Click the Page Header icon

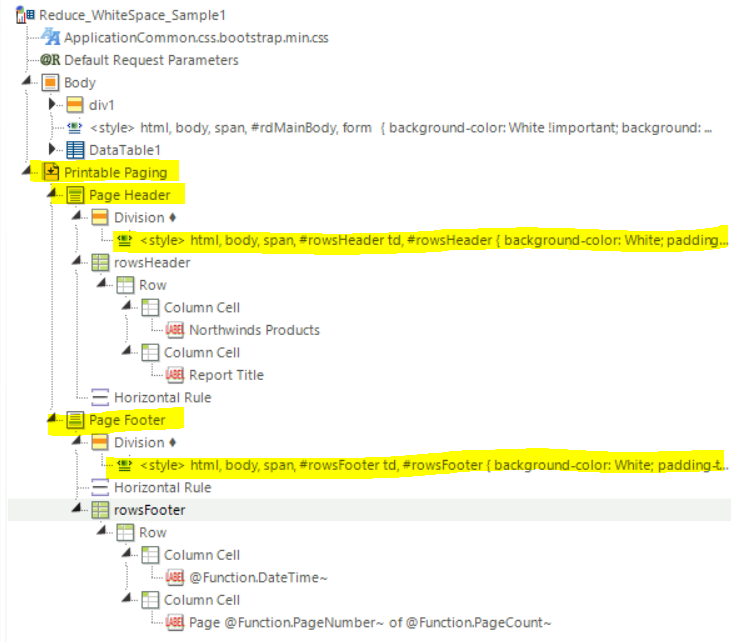point(75,195)
